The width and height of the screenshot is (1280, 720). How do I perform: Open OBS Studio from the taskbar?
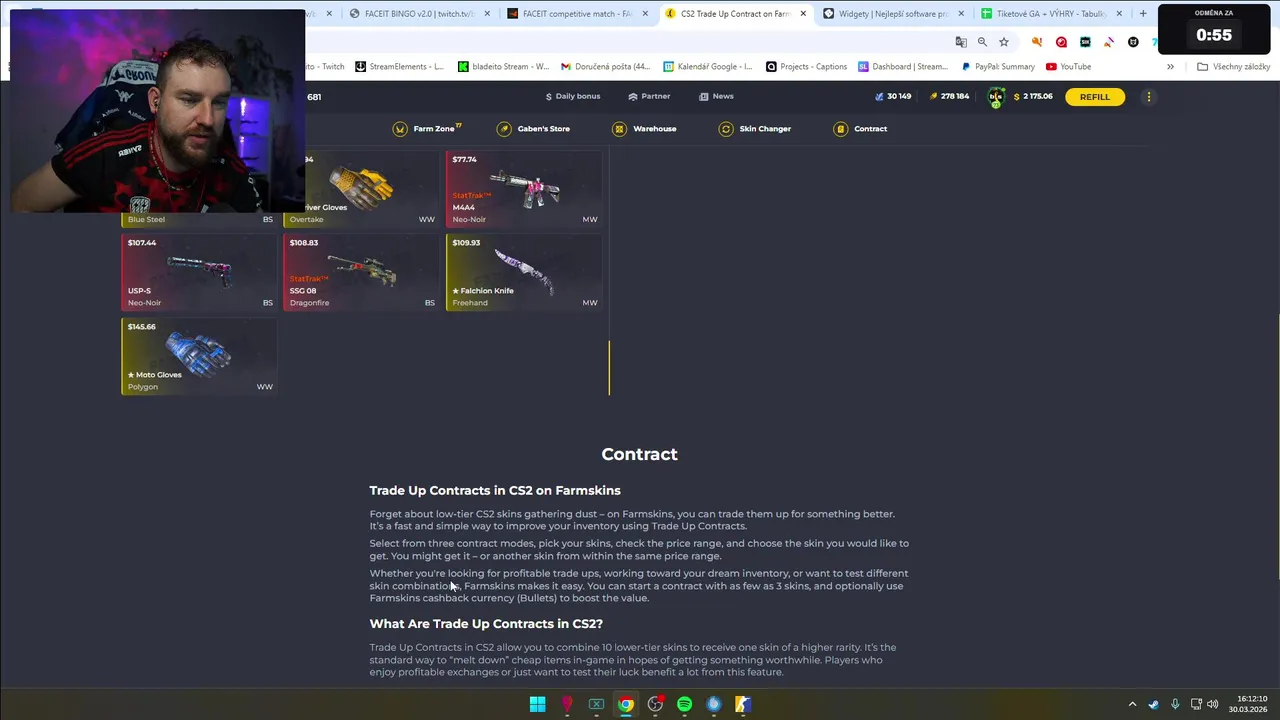coord(655,704)
